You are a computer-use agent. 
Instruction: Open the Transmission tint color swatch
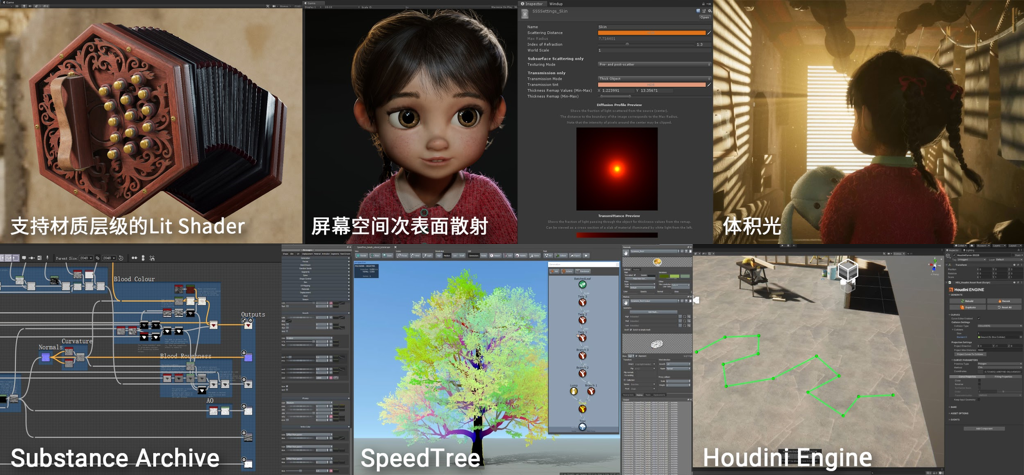pyautogui.click(x=652, y=85)
